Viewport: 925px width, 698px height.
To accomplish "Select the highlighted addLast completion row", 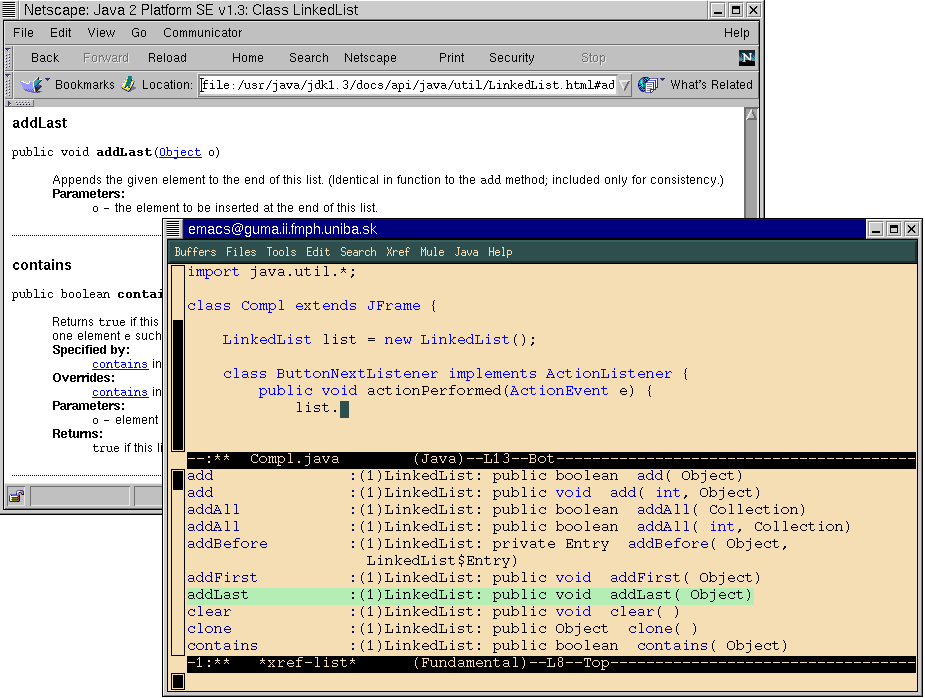I will click(470, 595).
